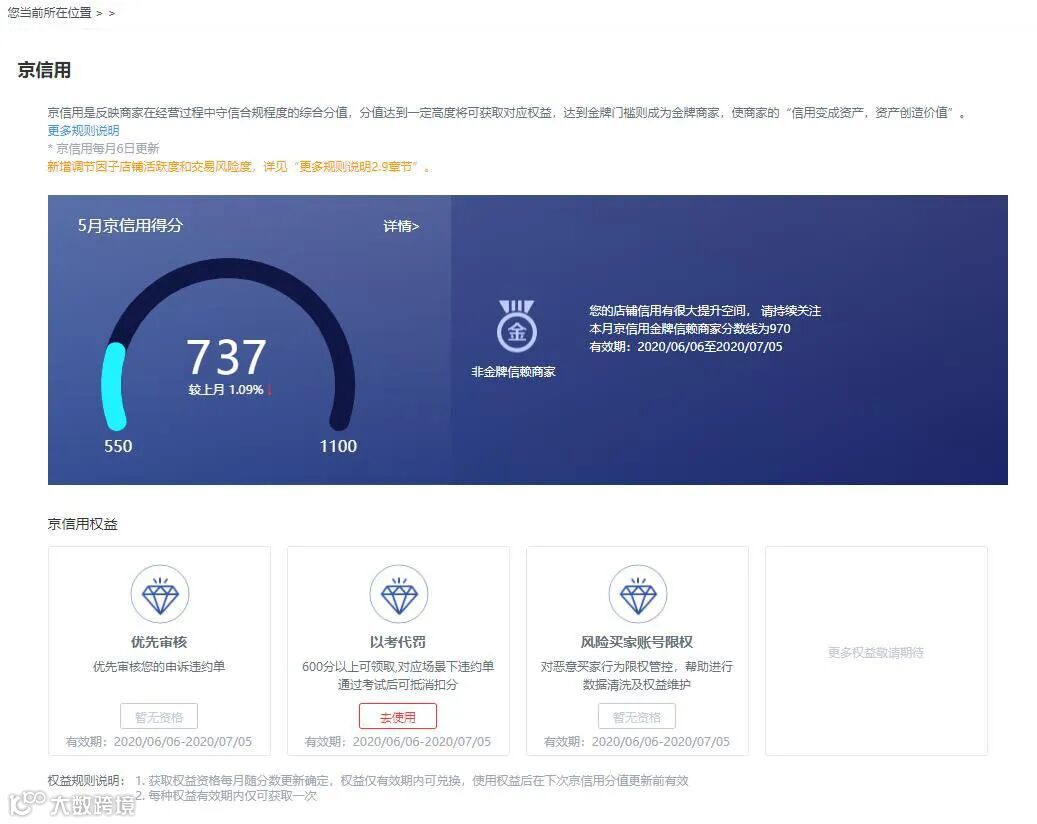1037x824 pixels.
Task: Click the 您当前所在位置 breadcrumb
Action: (x=50, y=13)
